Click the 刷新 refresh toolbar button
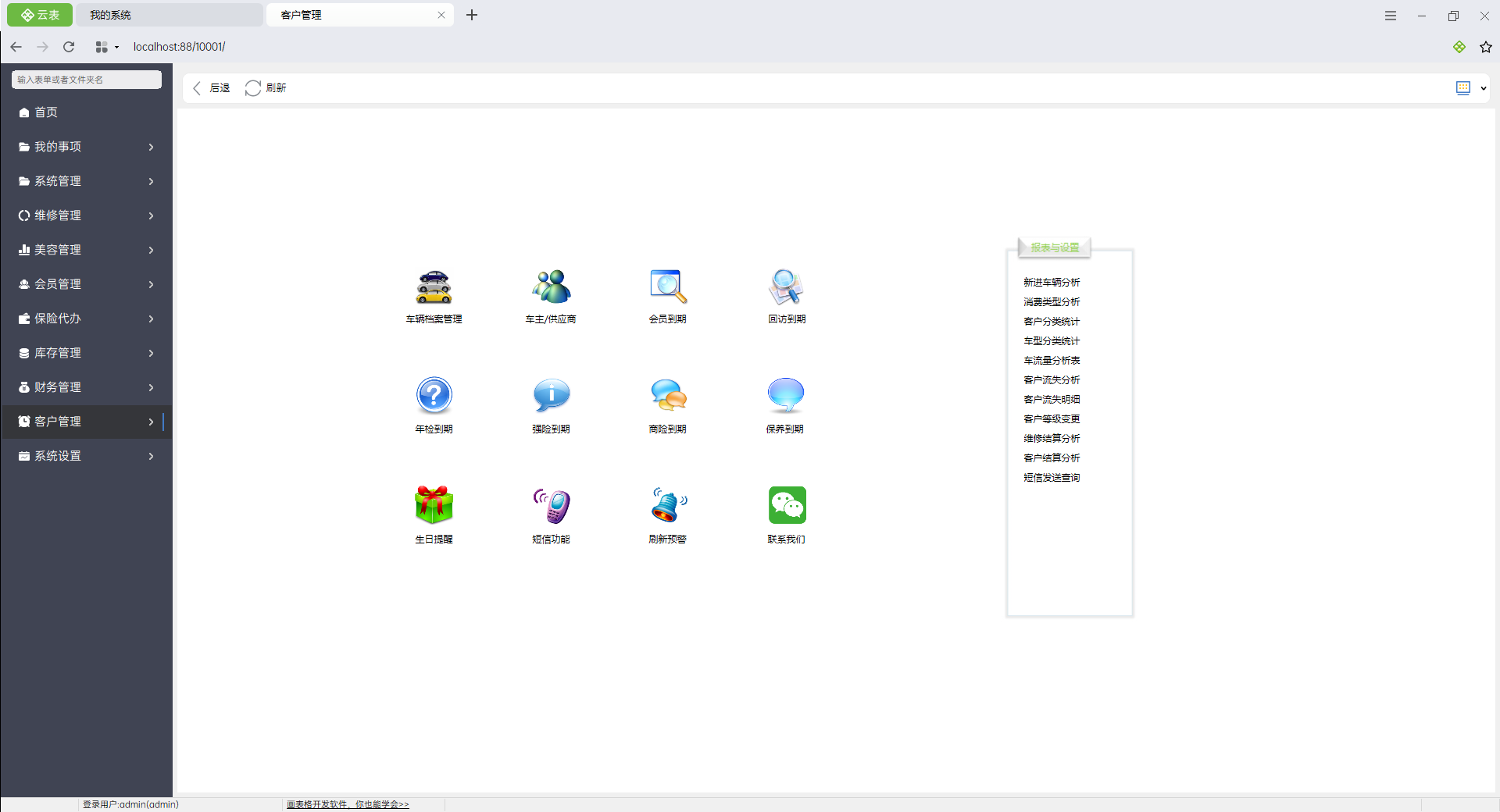1500x812 pixels. (x=266, y=88)
